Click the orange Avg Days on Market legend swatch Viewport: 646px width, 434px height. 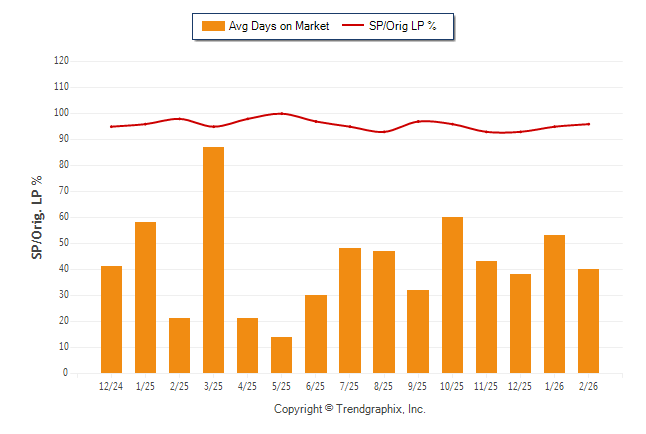coord(212,26)
